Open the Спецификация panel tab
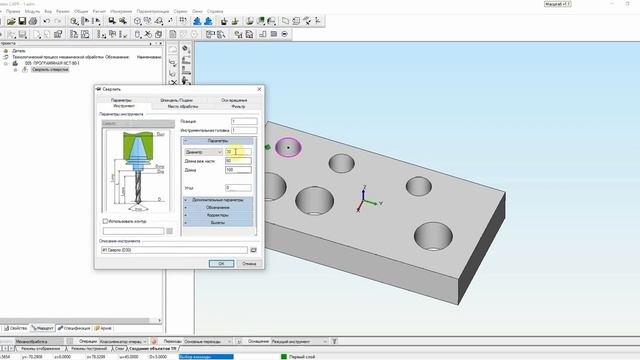640x360 pixels. pos(74,328)
